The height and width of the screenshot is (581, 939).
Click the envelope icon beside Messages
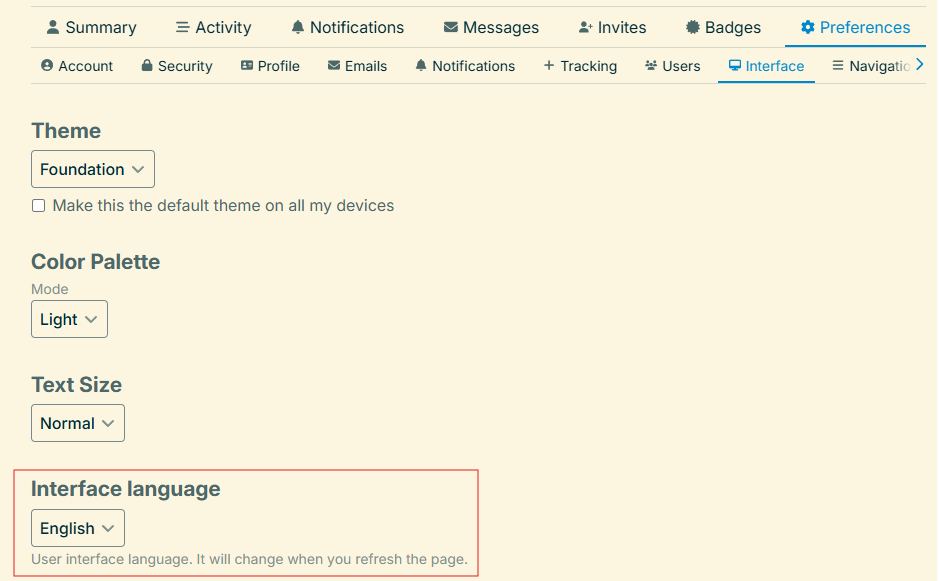point(450,27)
